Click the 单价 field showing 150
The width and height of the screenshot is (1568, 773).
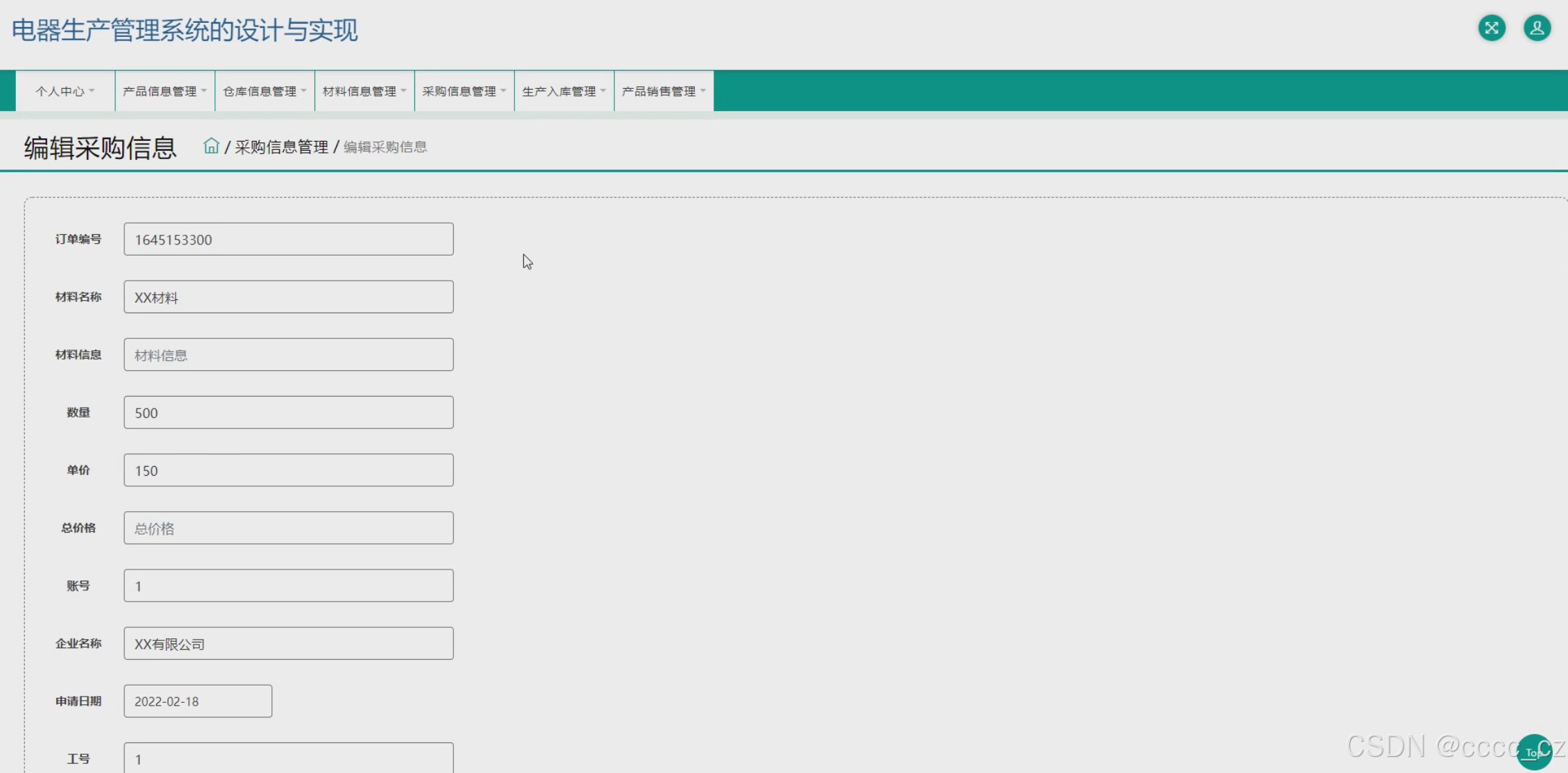coord(288,470)
